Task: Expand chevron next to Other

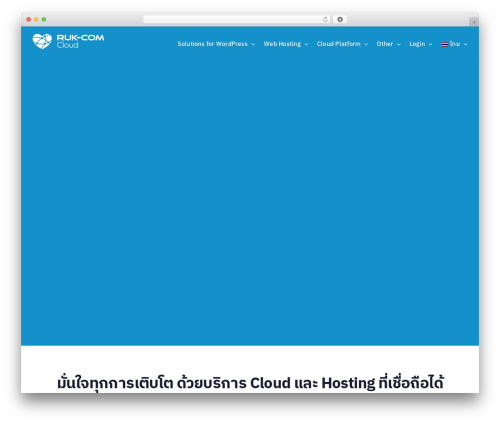Action: point(398,44)
